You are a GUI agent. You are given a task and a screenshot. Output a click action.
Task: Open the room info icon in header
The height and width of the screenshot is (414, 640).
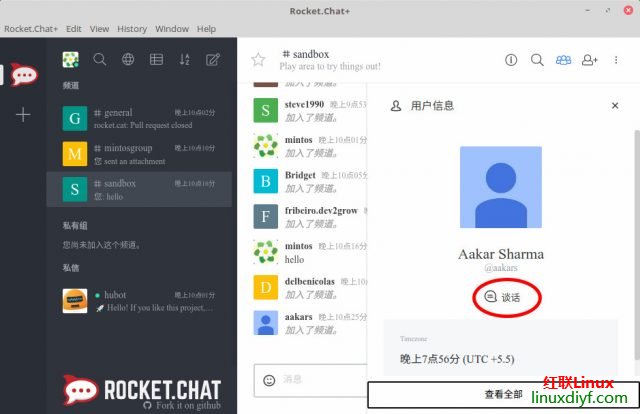(511, 60)
